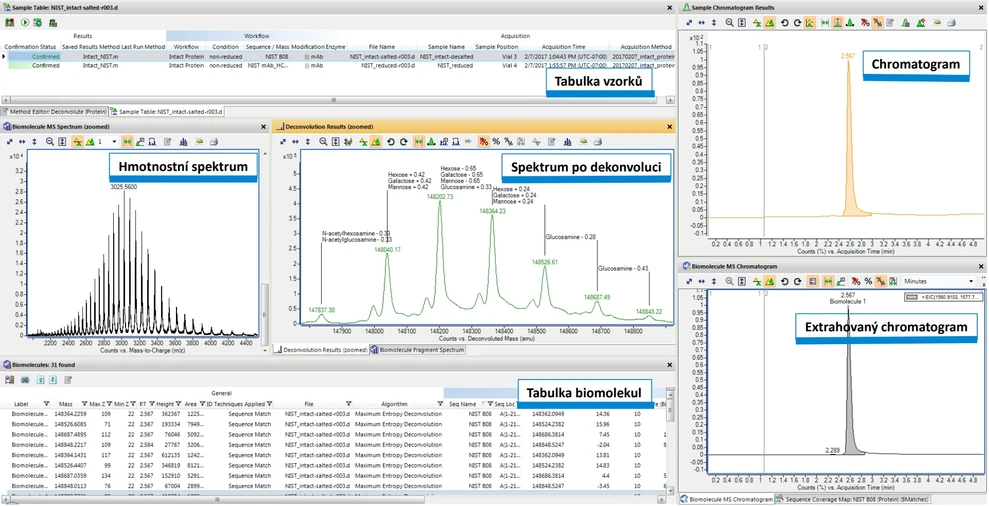Switch to Method Editor: Deconvolute (Protein) tab
Image resolution: width=989 pixels, height=506 pixels.
(x=54, y=111)
